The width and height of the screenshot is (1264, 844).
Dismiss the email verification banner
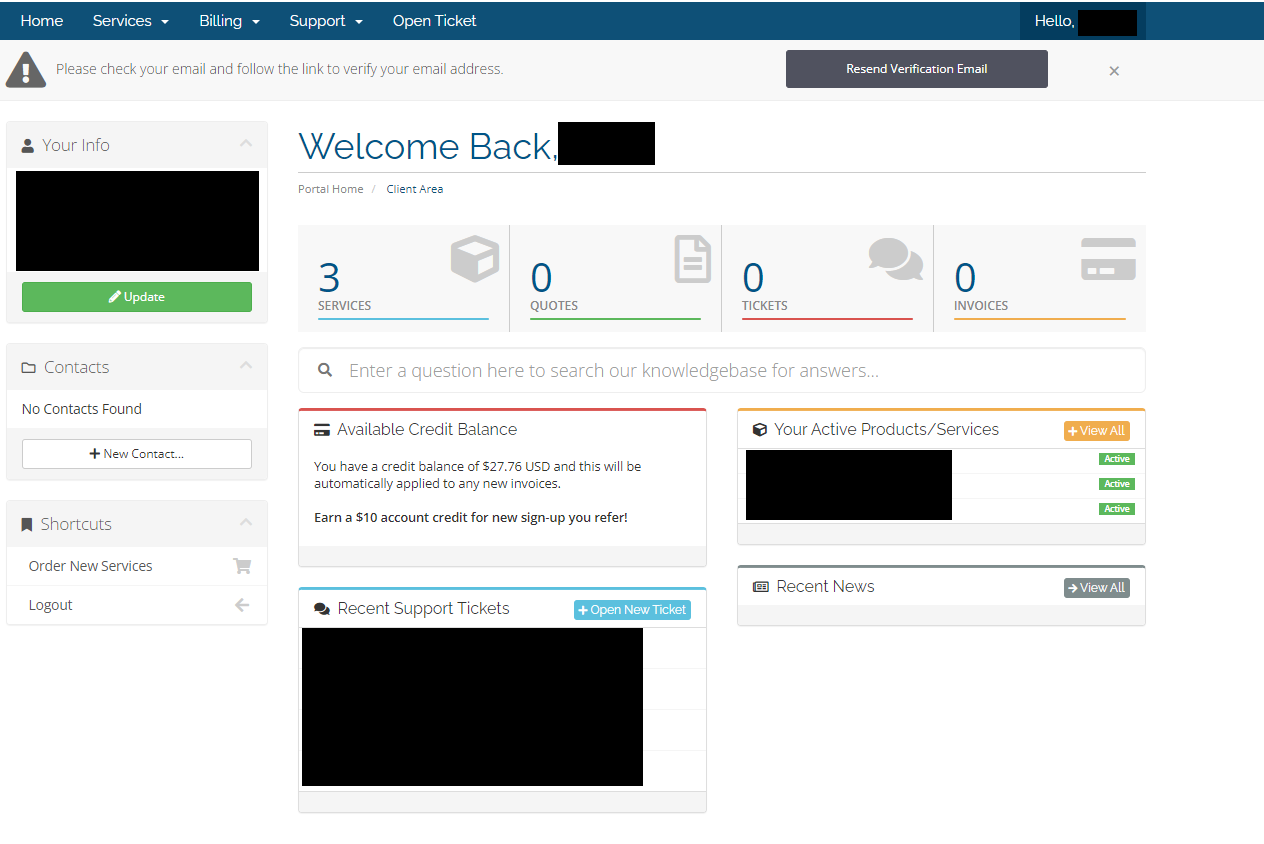click(1114, 71)
